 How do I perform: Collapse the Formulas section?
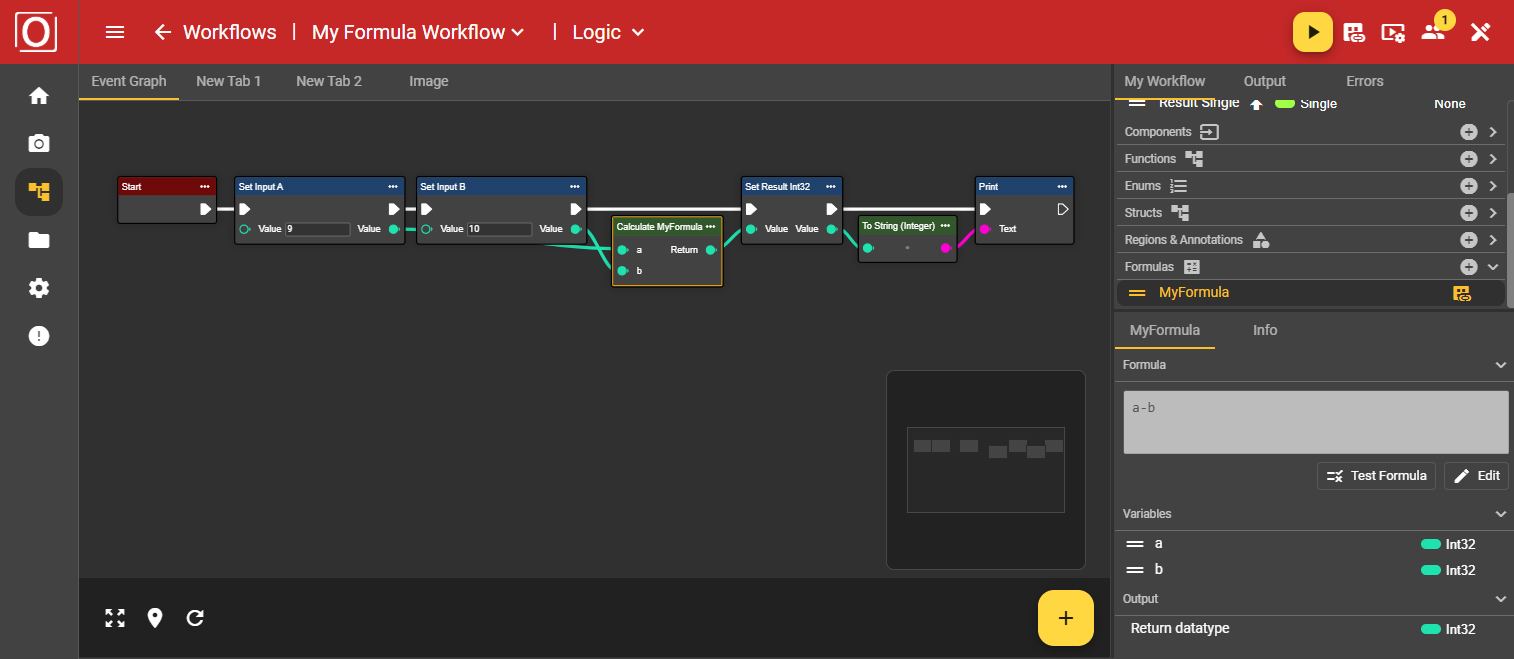coord(1493,267)
